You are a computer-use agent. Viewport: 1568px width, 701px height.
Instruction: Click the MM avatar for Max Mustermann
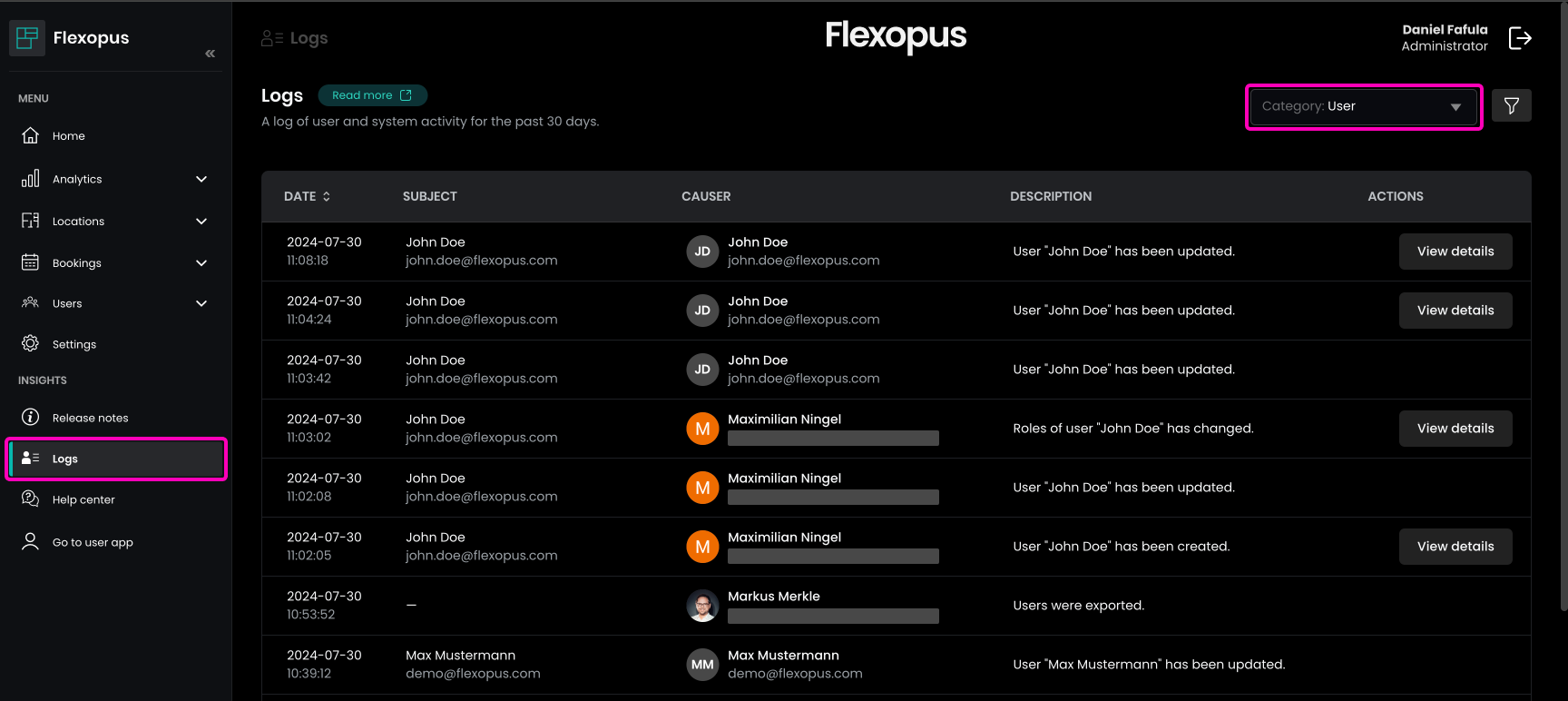(x=702, y=665)
